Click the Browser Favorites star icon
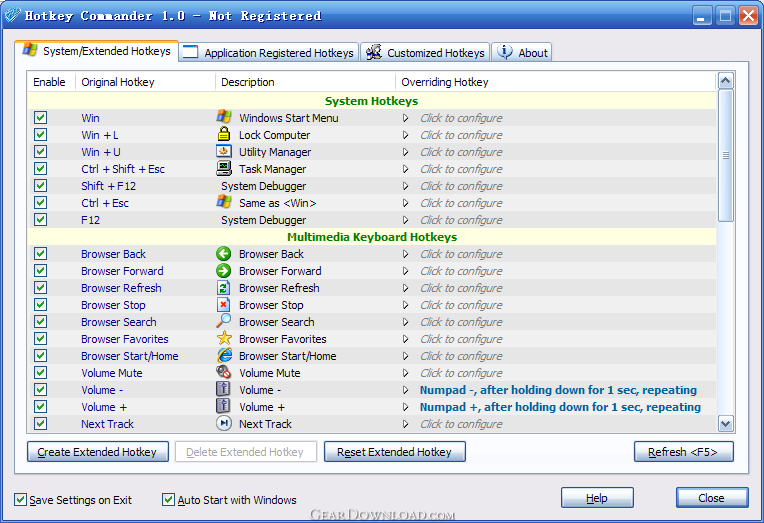The height and width of the screenshot is (523, 764). click(224, 339)
